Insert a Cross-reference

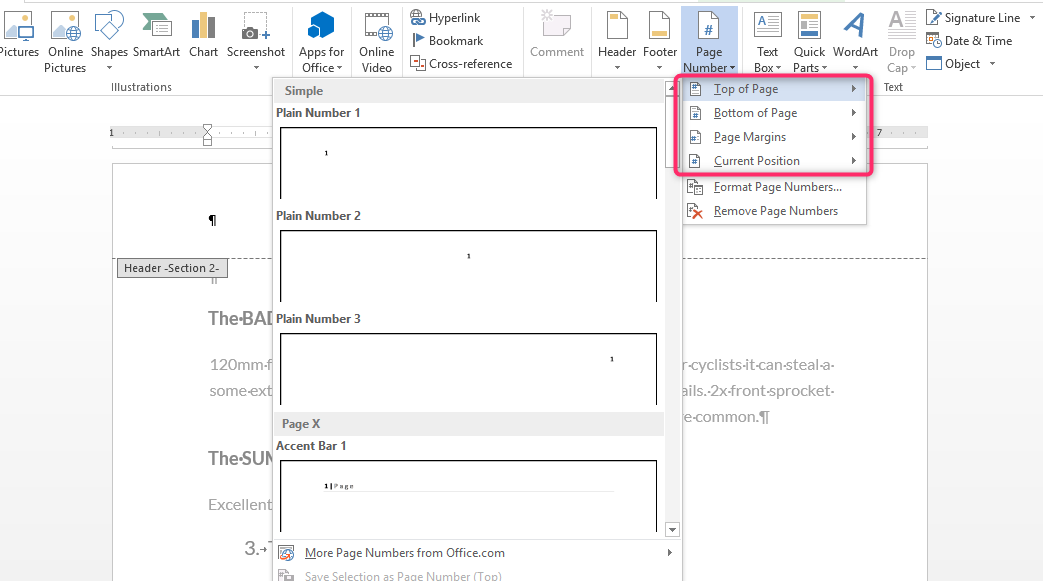(x=462, y=64)
